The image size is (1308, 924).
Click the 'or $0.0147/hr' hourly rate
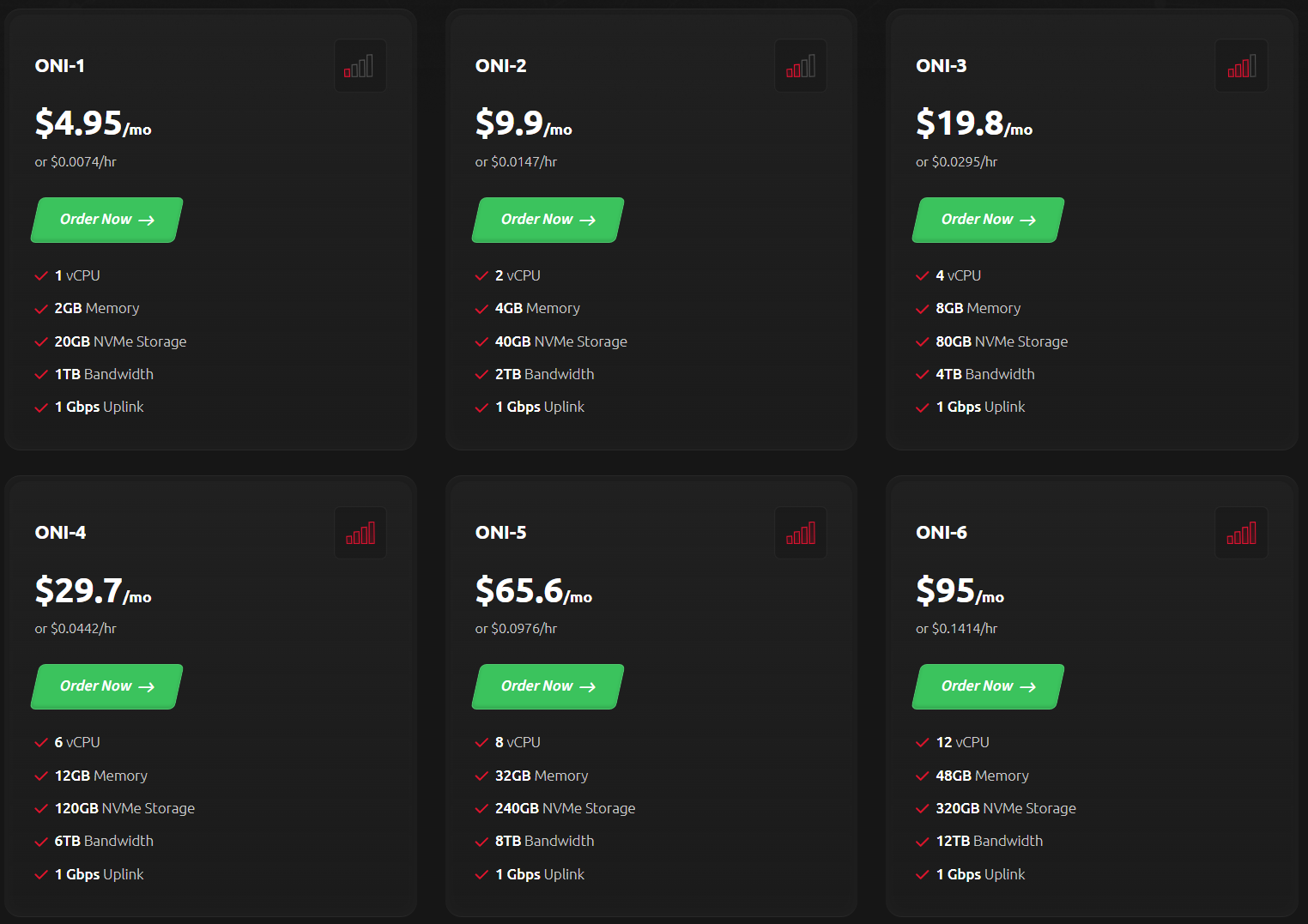(516, 162)
